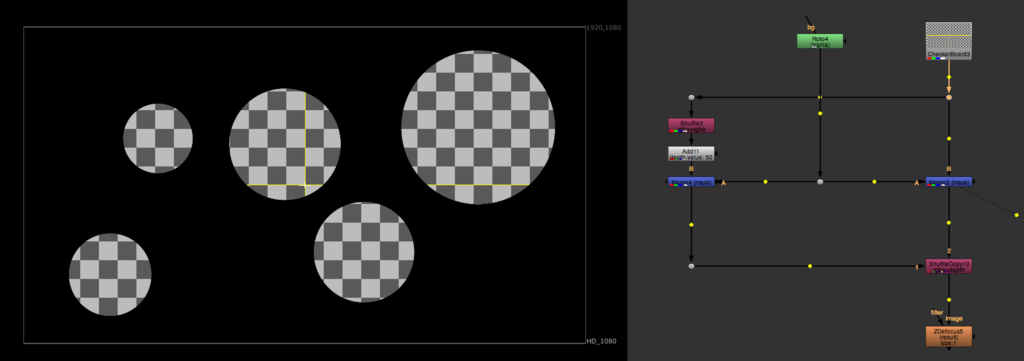Click the HD_1080 format label in viewer

[602, 341]
